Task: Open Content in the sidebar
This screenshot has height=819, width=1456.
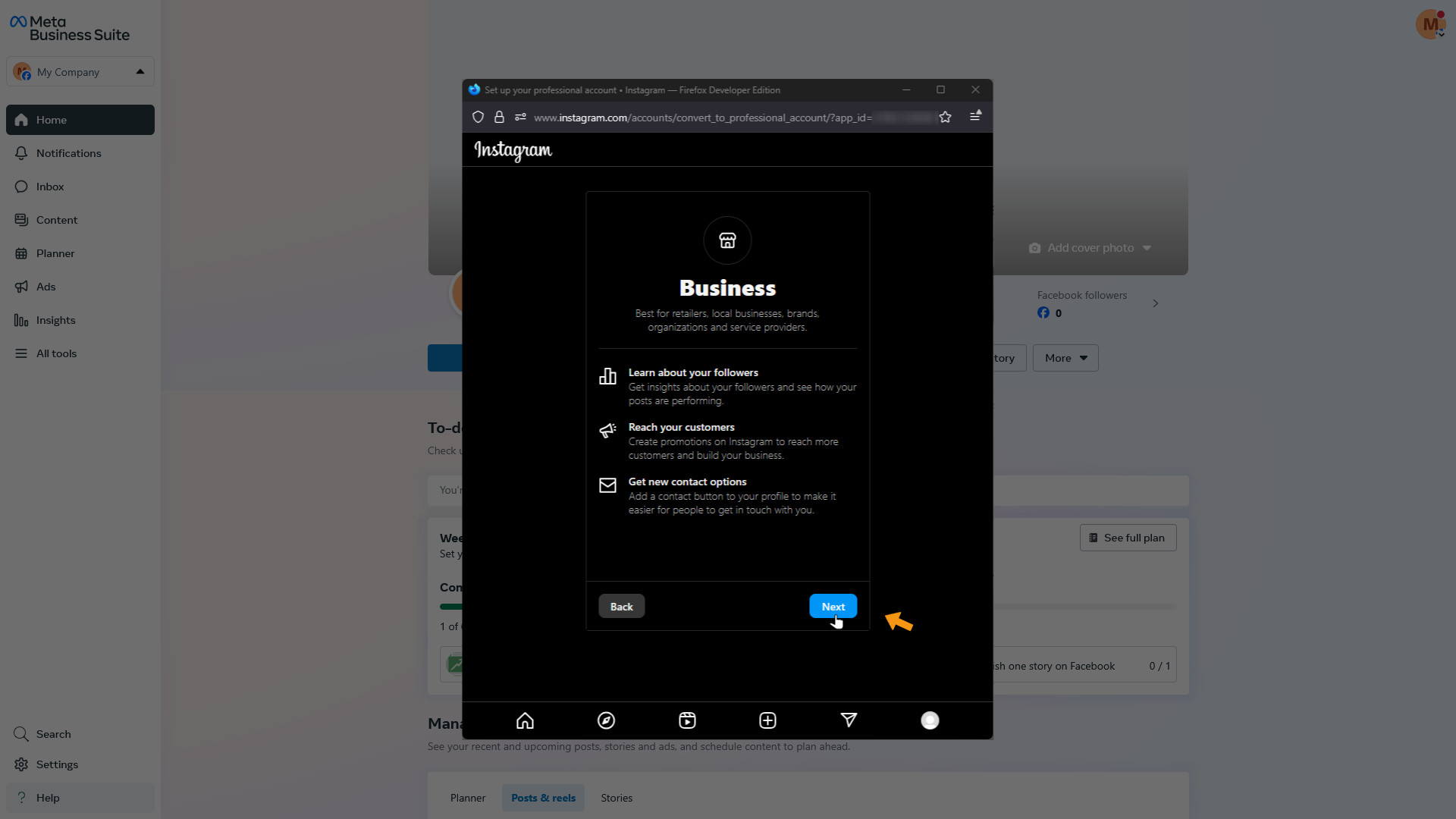Action: coord(80,220)
